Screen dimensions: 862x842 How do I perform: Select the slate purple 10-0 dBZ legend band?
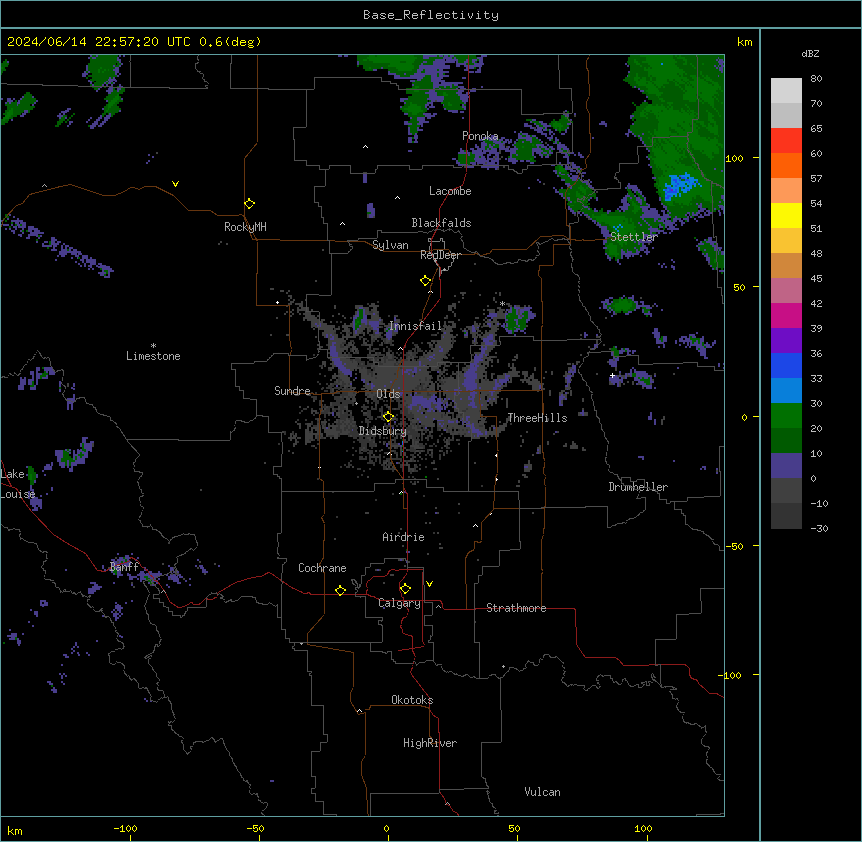coord(786,466)
